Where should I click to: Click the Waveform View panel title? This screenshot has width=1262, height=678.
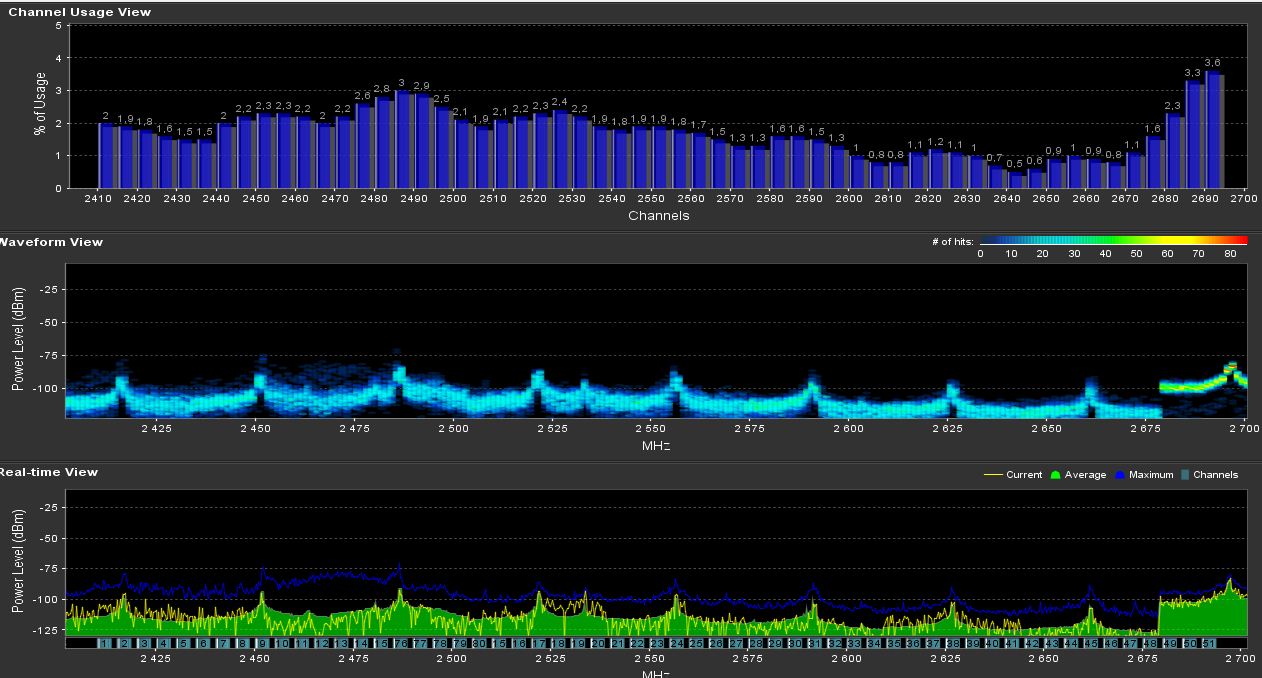[x=52, y=242]
